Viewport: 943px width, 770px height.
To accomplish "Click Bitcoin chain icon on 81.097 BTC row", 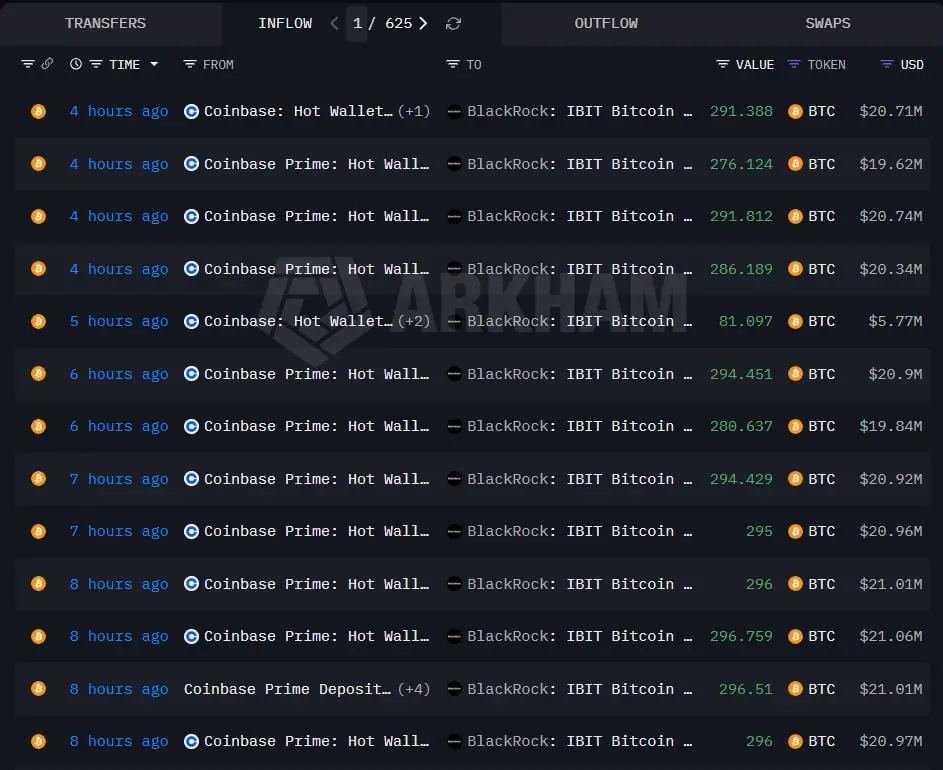I will 38,321.
